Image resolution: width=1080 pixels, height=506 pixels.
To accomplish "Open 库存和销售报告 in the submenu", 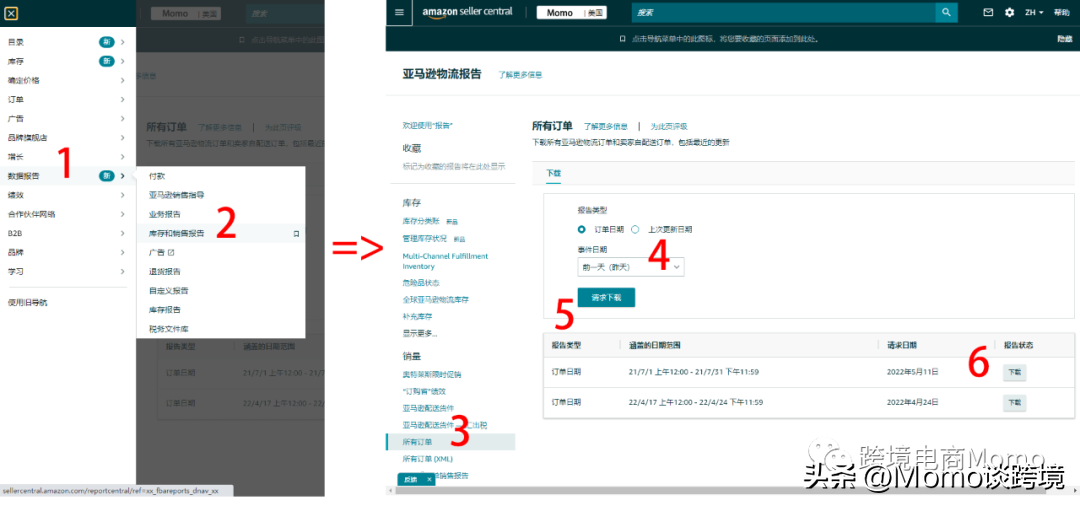I will [176, 233].
